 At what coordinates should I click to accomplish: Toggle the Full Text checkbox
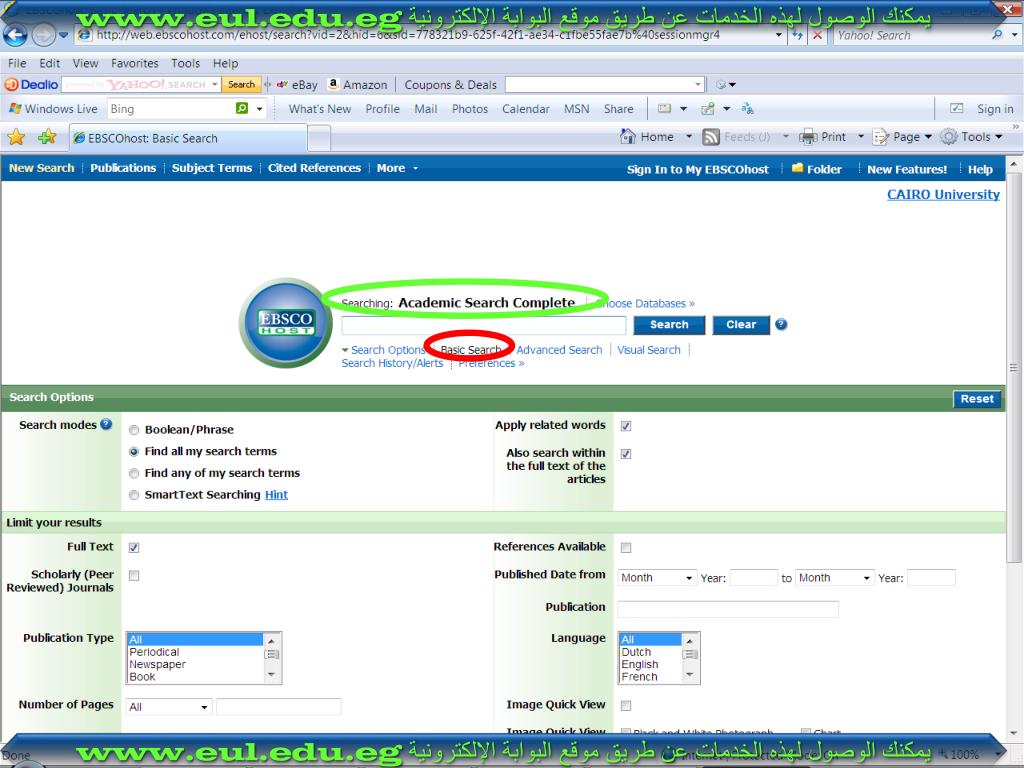click(x=134, y=547)
